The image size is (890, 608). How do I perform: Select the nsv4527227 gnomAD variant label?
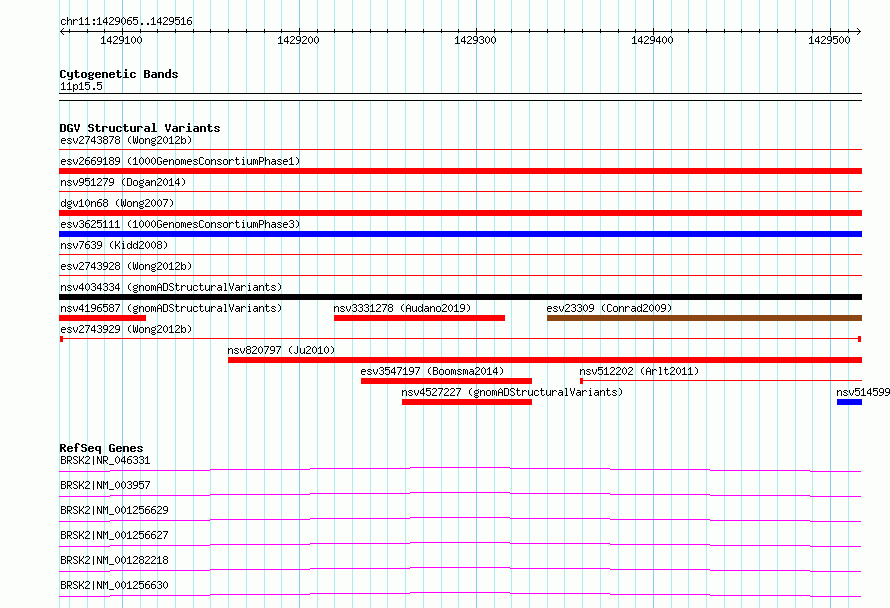point(512,392)
